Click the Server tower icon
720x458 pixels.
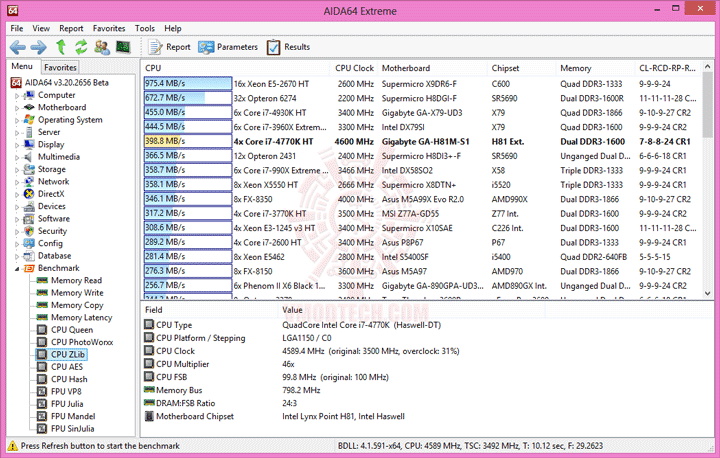pyautogui.click(x=29, y=132)
